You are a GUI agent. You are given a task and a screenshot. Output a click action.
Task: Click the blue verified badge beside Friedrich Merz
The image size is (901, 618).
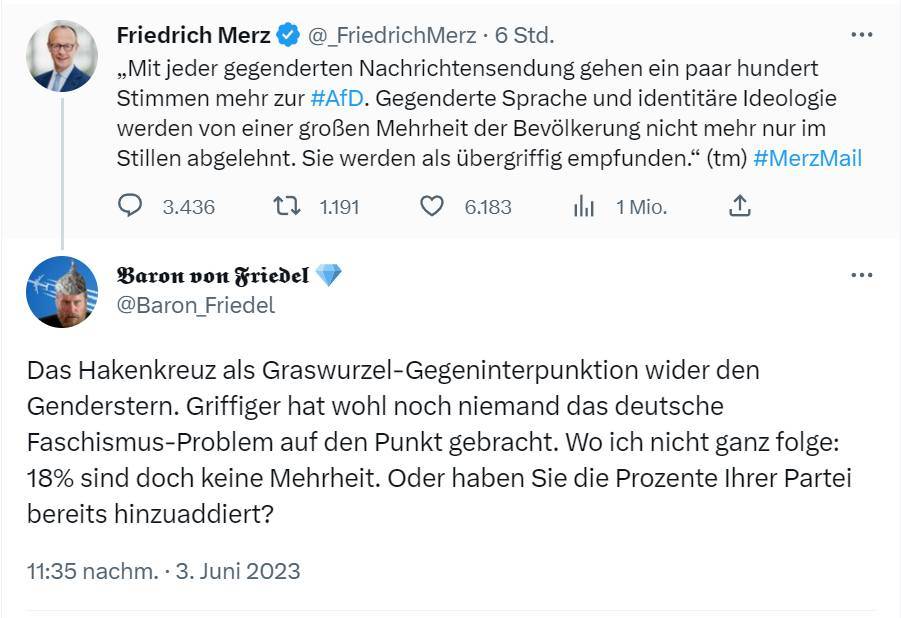point(288,35)
